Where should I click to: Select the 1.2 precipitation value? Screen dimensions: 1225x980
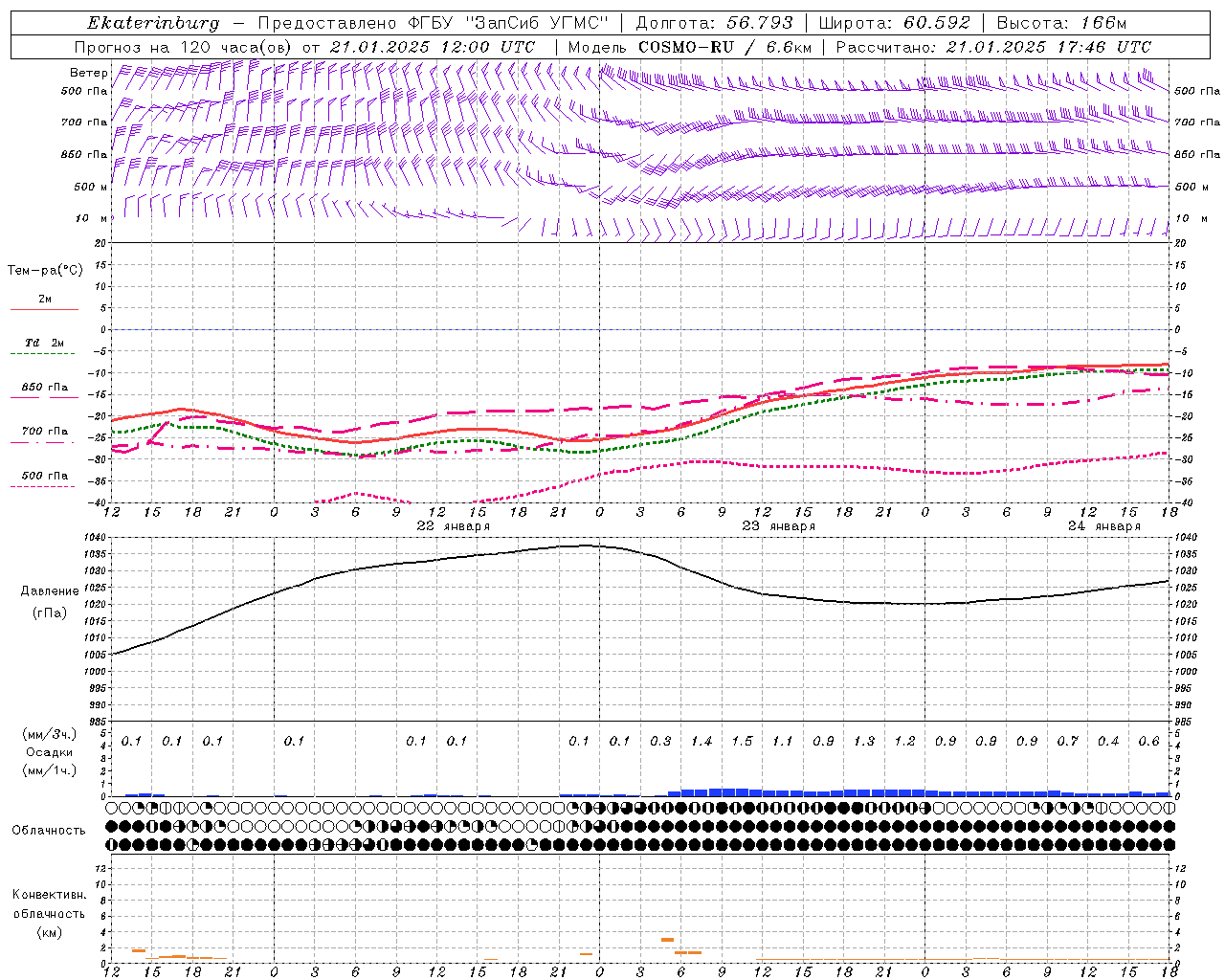click(x=904, y=742)
